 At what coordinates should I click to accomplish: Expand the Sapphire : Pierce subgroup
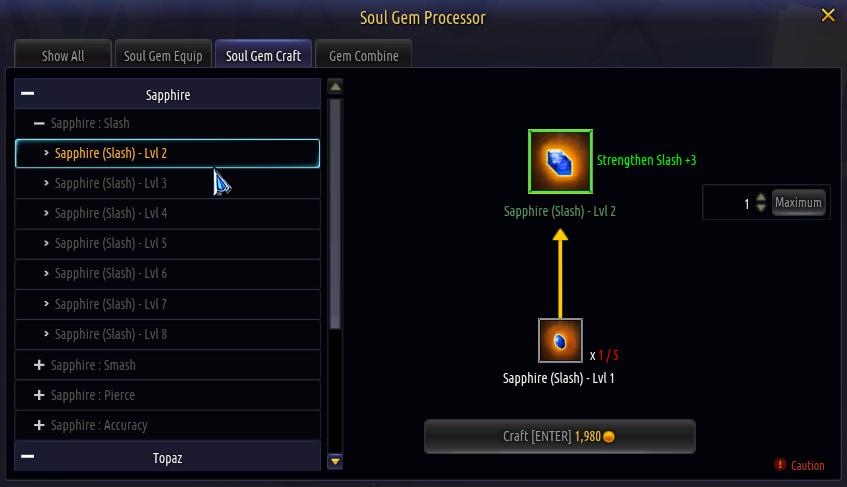39,395
